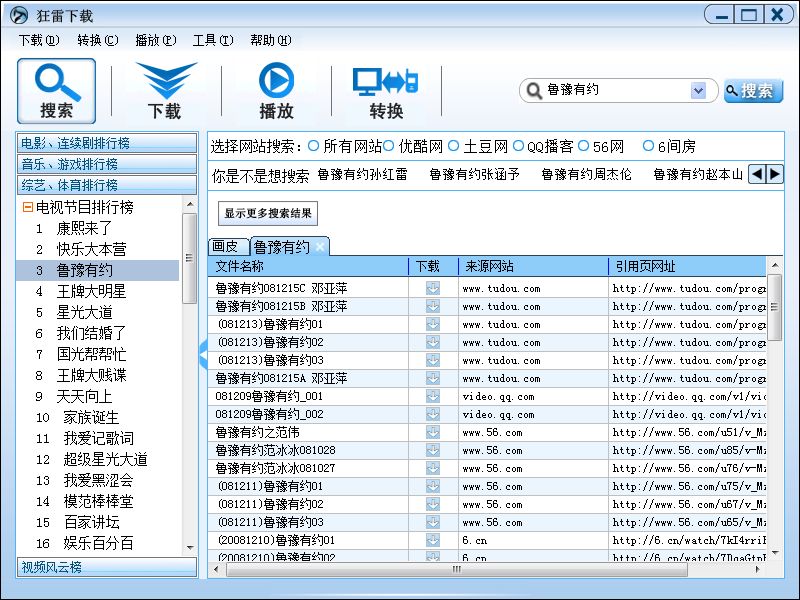Select 我爱记歌词 in ranking list
800x600 pixels.
98,438
